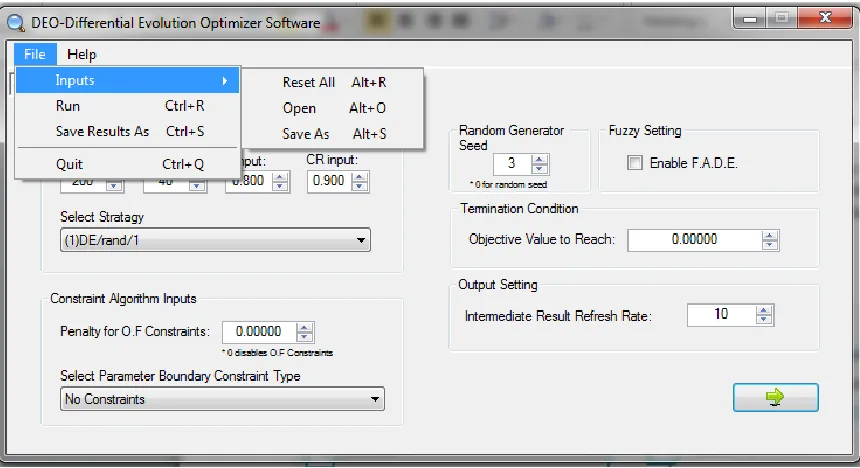This screenshot has width=860, height=468.
Task: Increase the random generator seed value
Action: pos(540,160)
